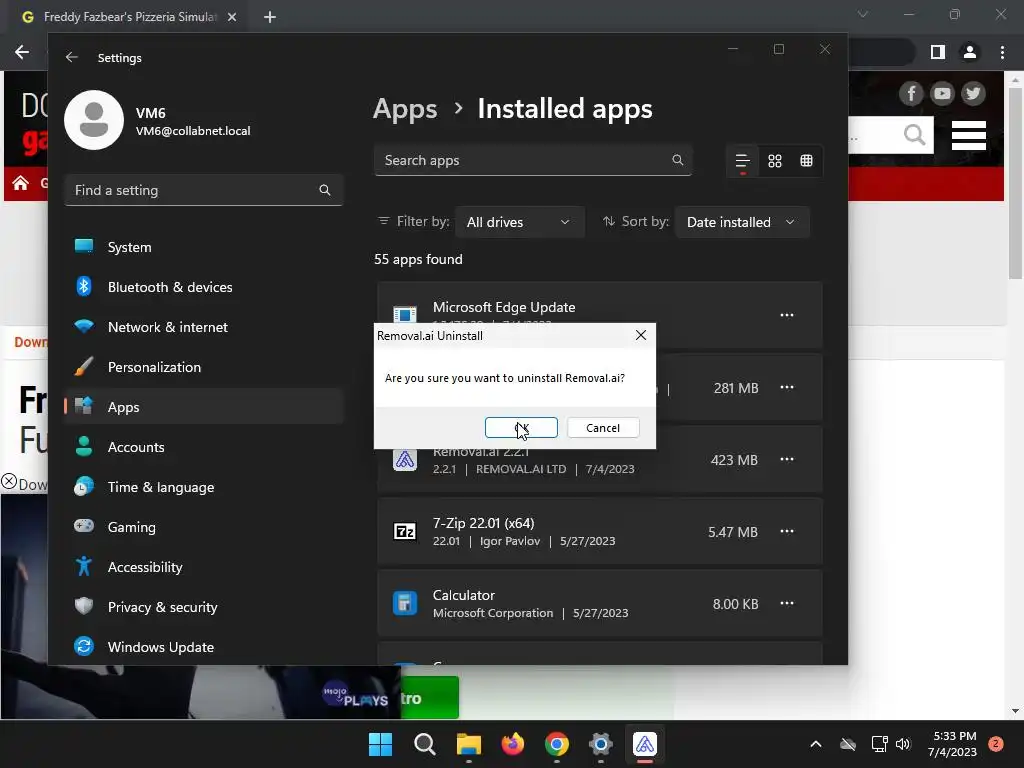Viewport: 1024px width, 768px height.
Task: Show hidden system tray icons
Action: [x=816, y=744]
